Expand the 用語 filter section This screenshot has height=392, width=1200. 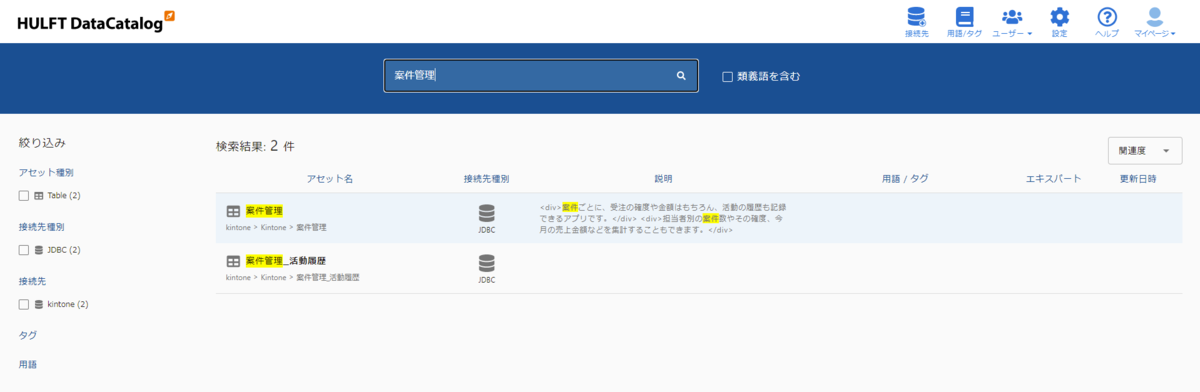click(x=29, y=364)
